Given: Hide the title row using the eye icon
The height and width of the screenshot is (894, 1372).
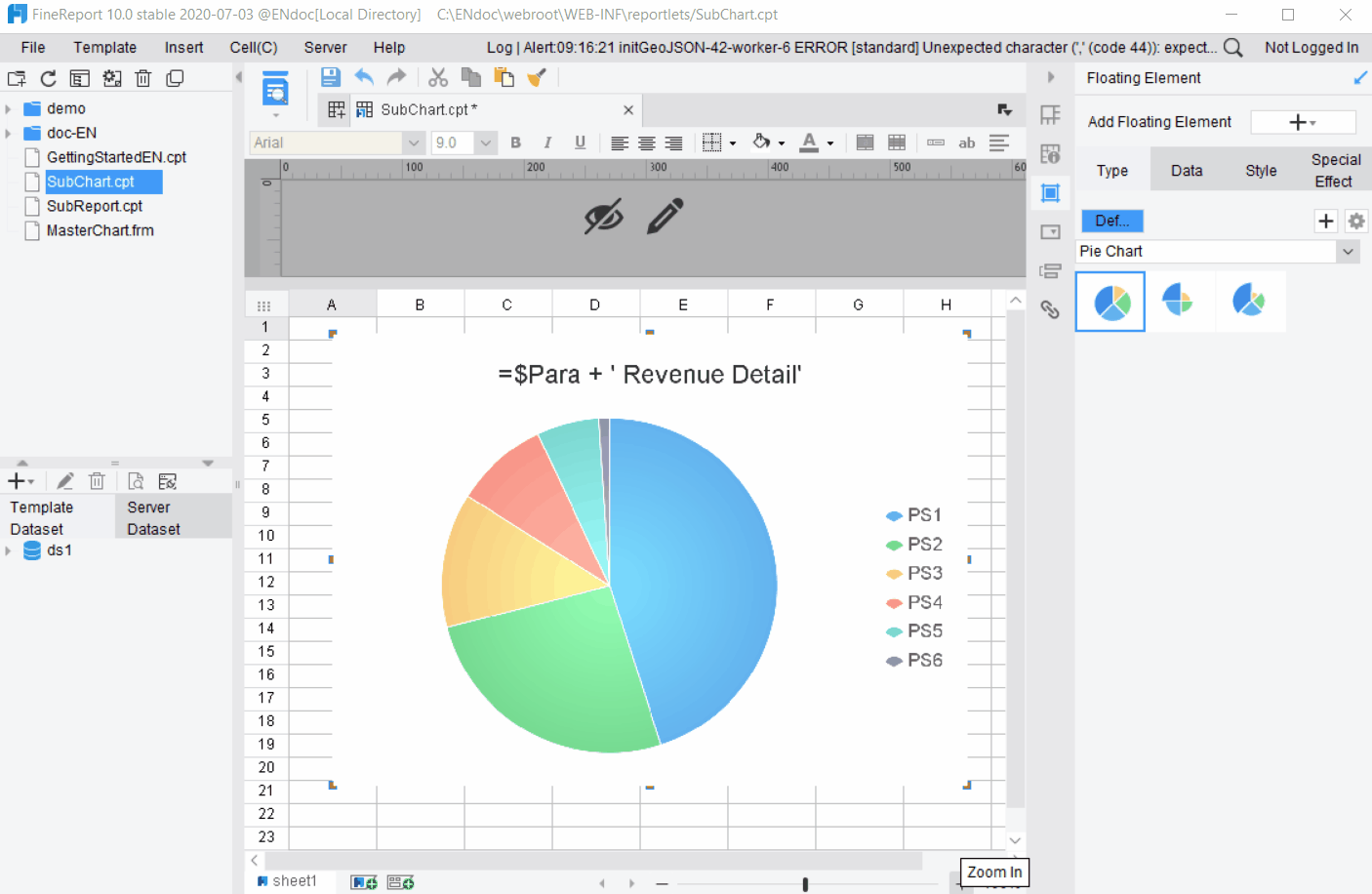Looking at the screenshot, I should click(605, 215).
